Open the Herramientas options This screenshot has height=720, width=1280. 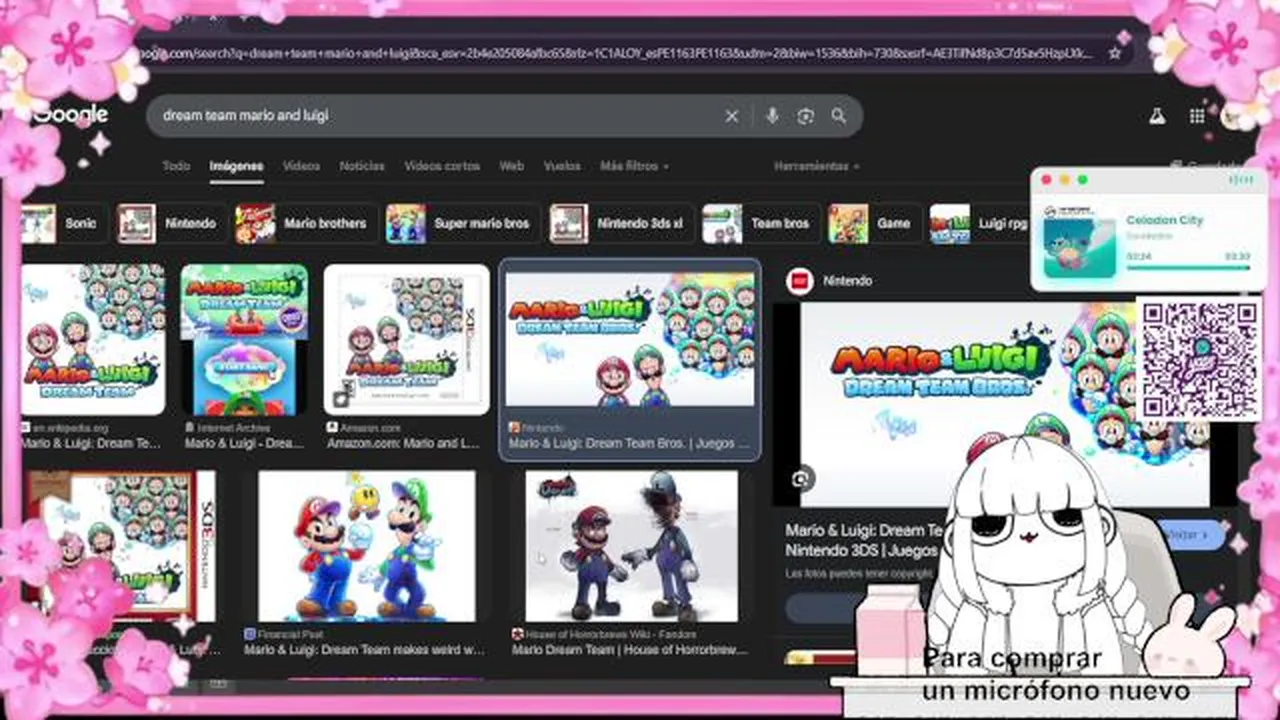(x=817, y=166)
